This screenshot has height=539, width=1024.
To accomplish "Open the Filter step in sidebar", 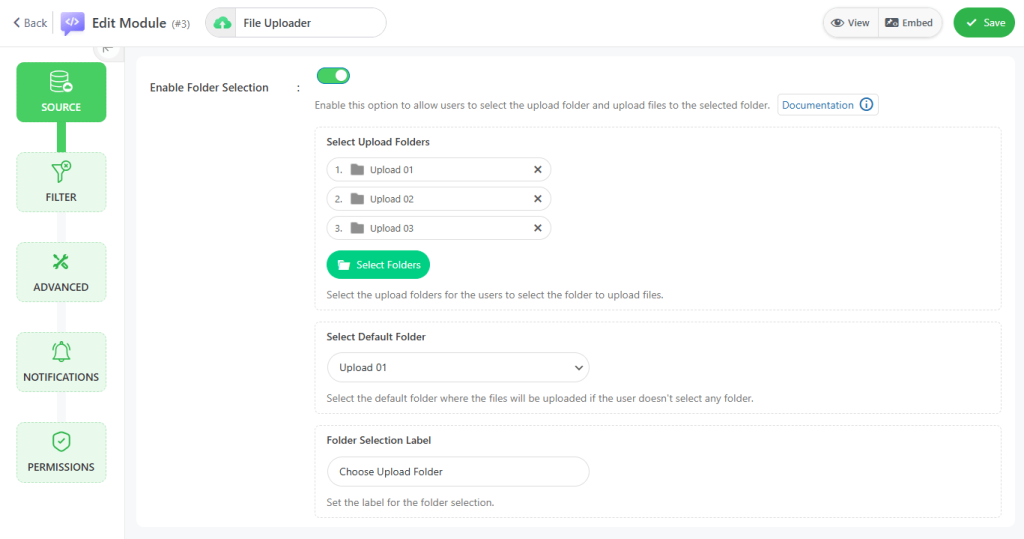I will coord(61,182).
